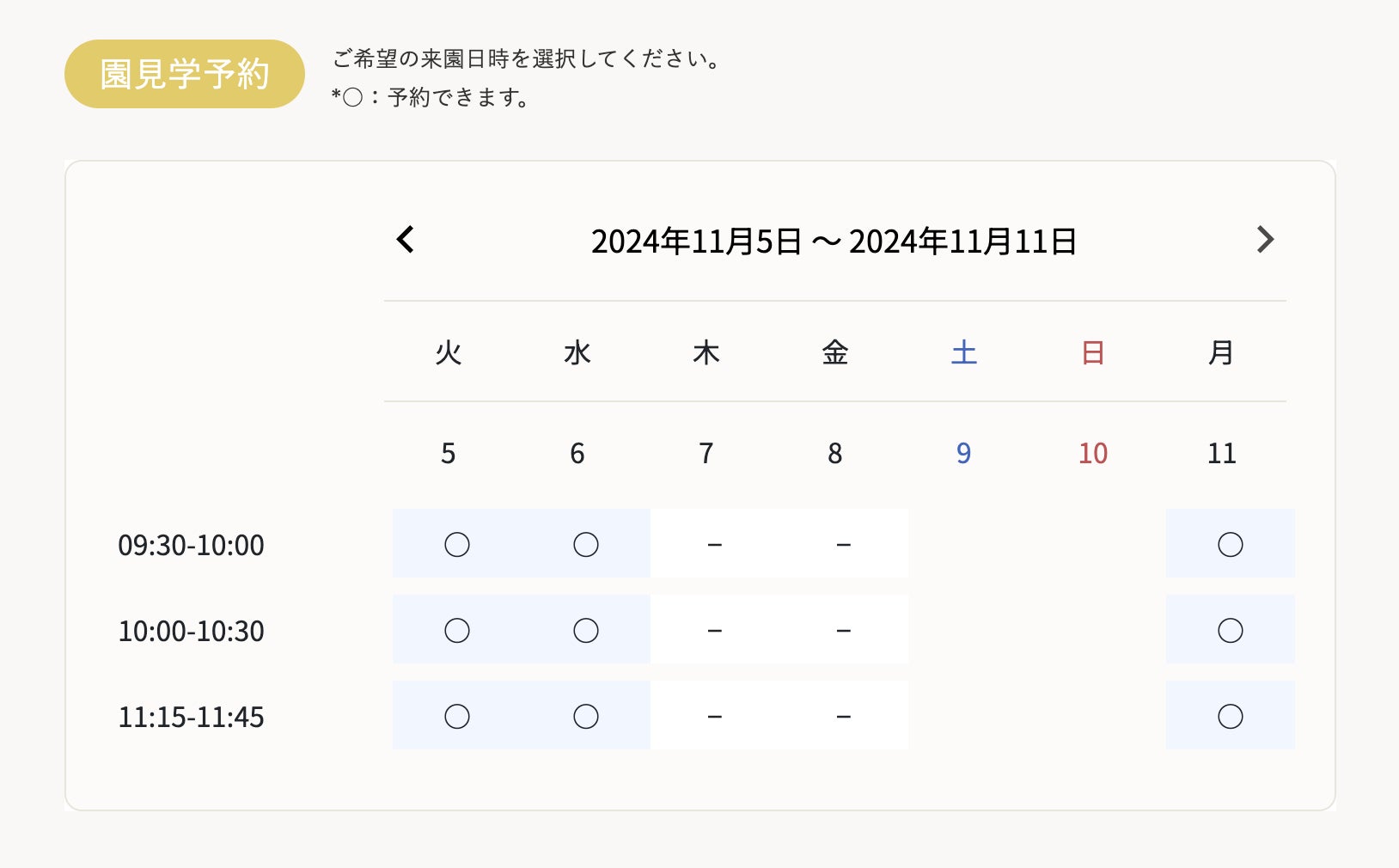Viewport: 1399px width, 868px height.
Task: Choose Monday 11 at 11:15-11:45
Action: tap(1230, 716)
